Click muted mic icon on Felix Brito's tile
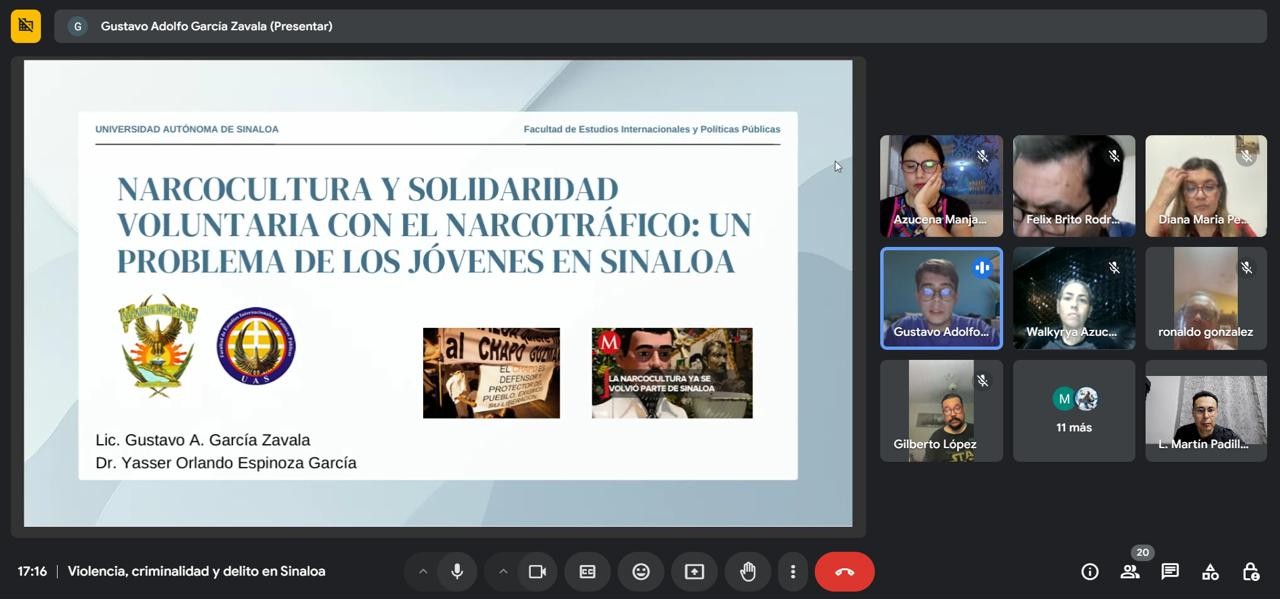The image size is (1280, 599). 1114,156
